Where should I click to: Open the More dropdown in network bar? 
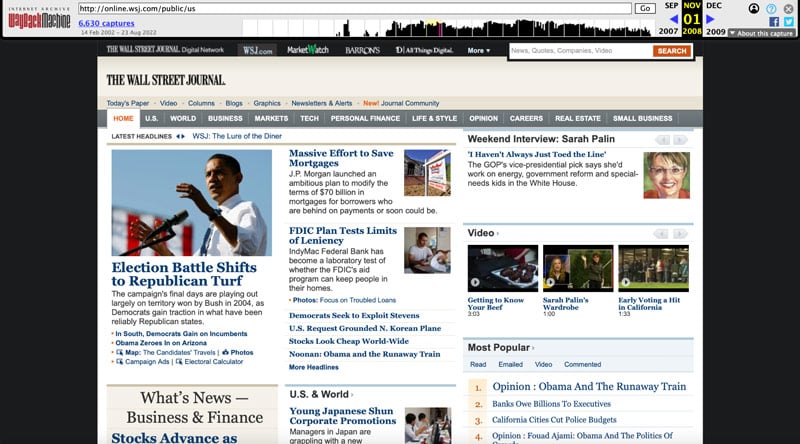(x=479, y=51)
